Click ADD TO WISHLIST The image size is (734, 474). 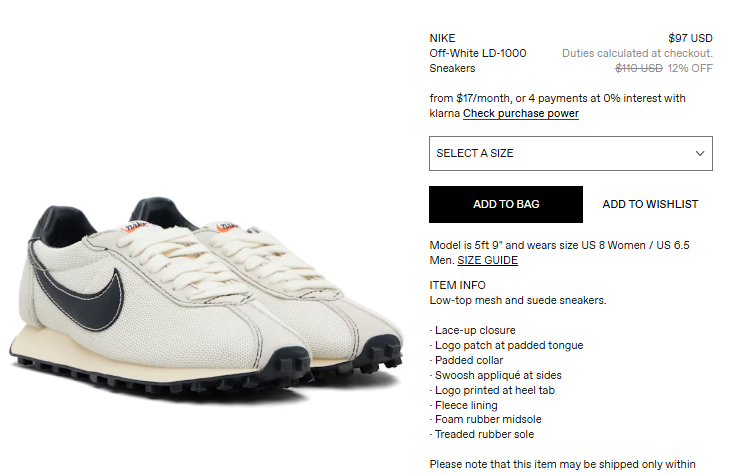coord(650,204)
